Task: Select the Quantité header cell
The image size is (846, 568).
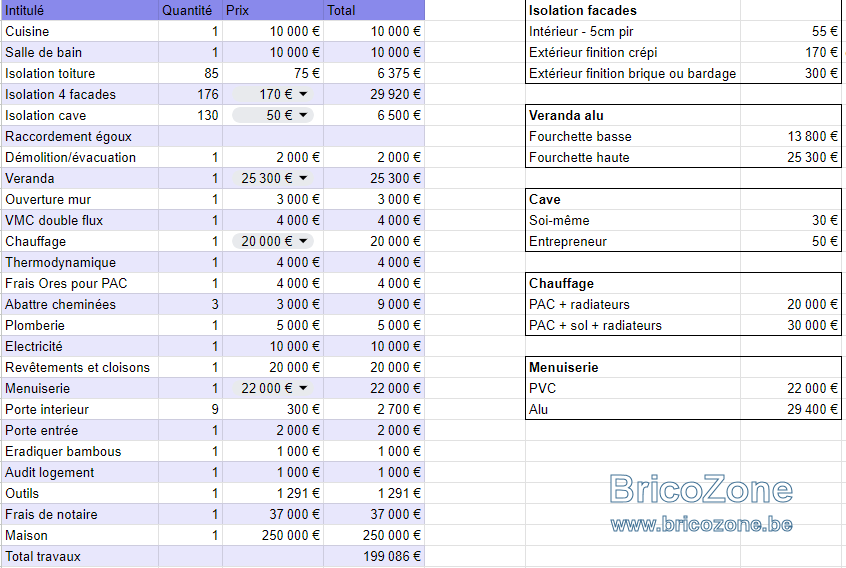Action: click(190, 10)
